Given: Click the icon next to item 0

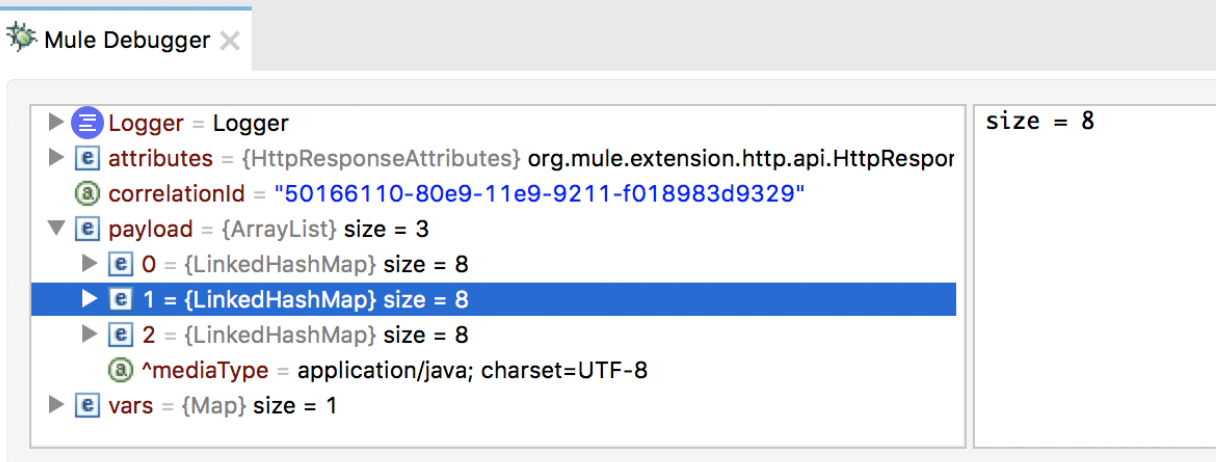Looking at the screenshot, I should tap(120, 264).
